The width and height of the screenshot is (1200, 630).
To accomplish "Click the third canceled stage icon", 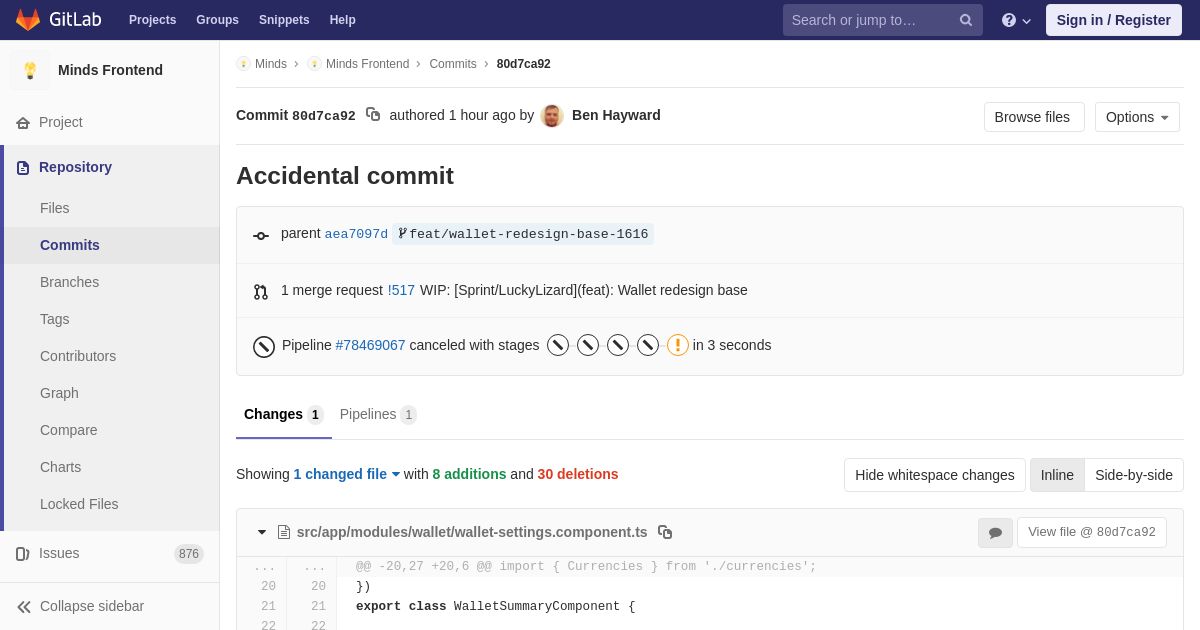I will (x=618, y=345).
